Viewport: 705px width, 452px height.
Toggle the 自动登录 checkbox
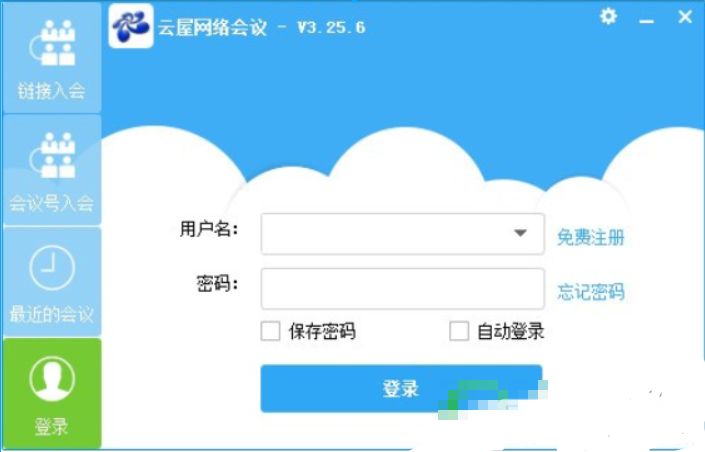(x=459, y=331)
